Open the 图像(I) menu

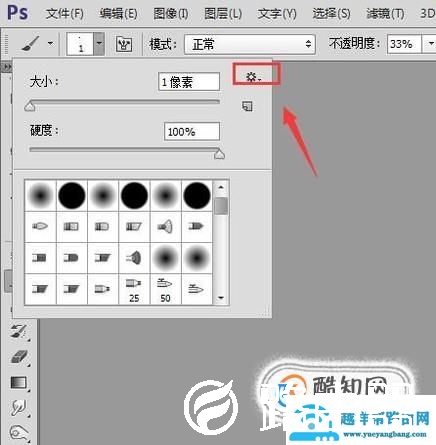171,14
